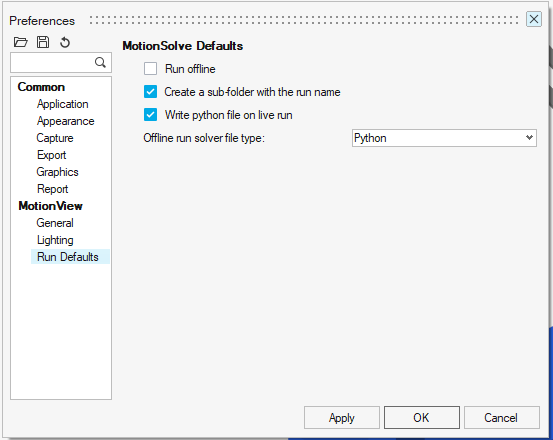553x440 pixels.
Task: Select Run Defaults in the tree
Action: tap(70, 257)
